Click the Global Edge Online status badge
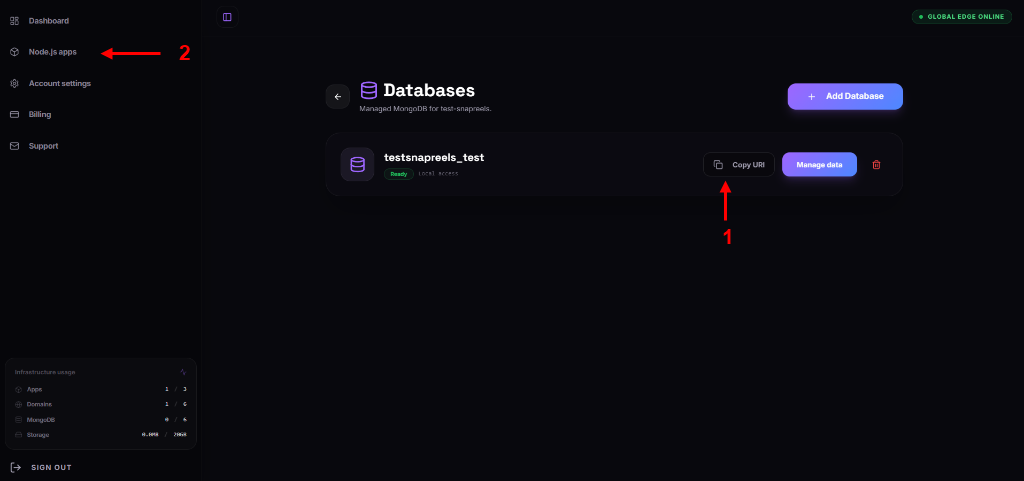 click(x=962, y=17)
